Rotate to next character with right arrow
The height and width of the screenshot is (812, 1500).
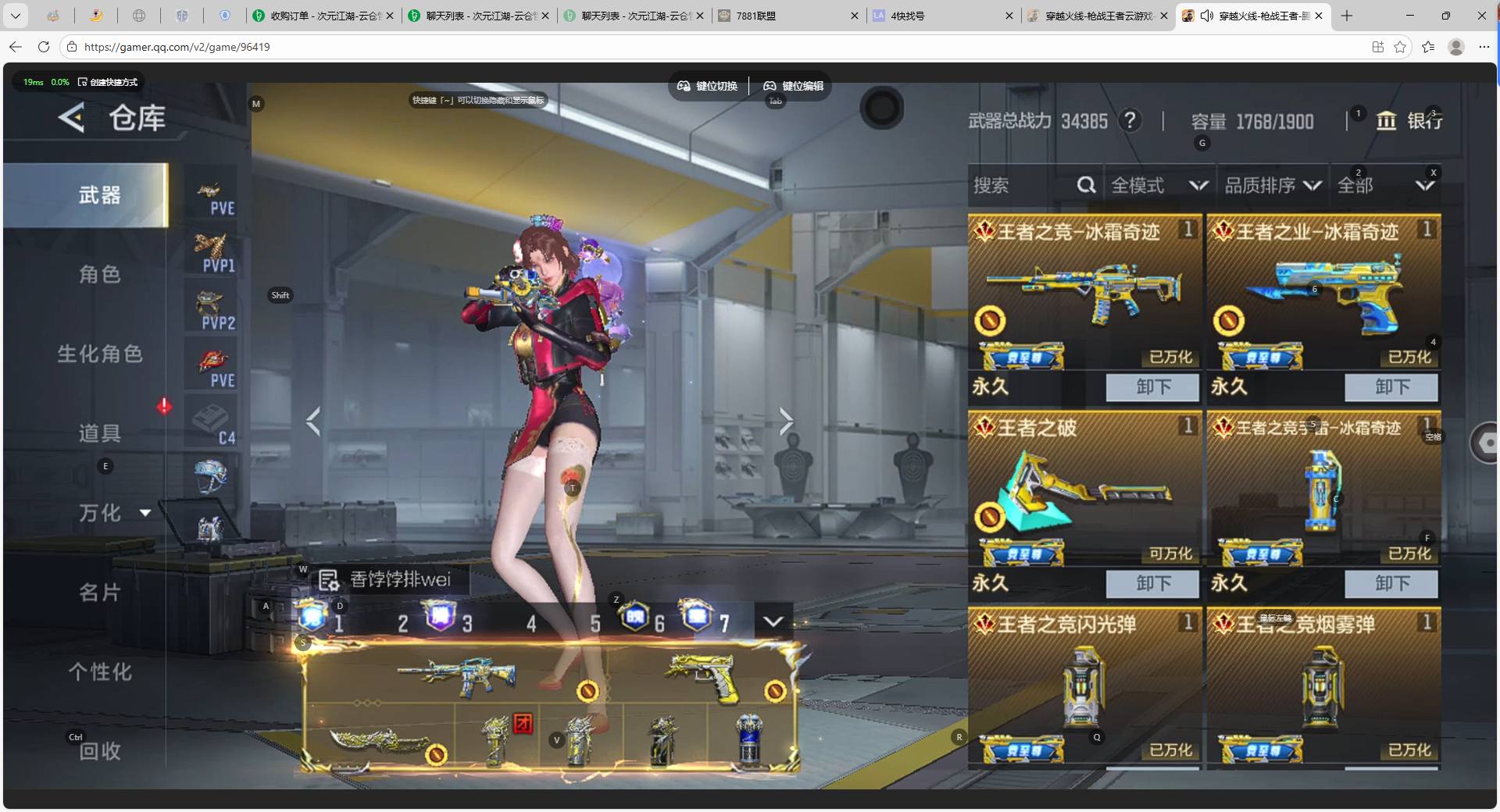click(x=785, y=422)
